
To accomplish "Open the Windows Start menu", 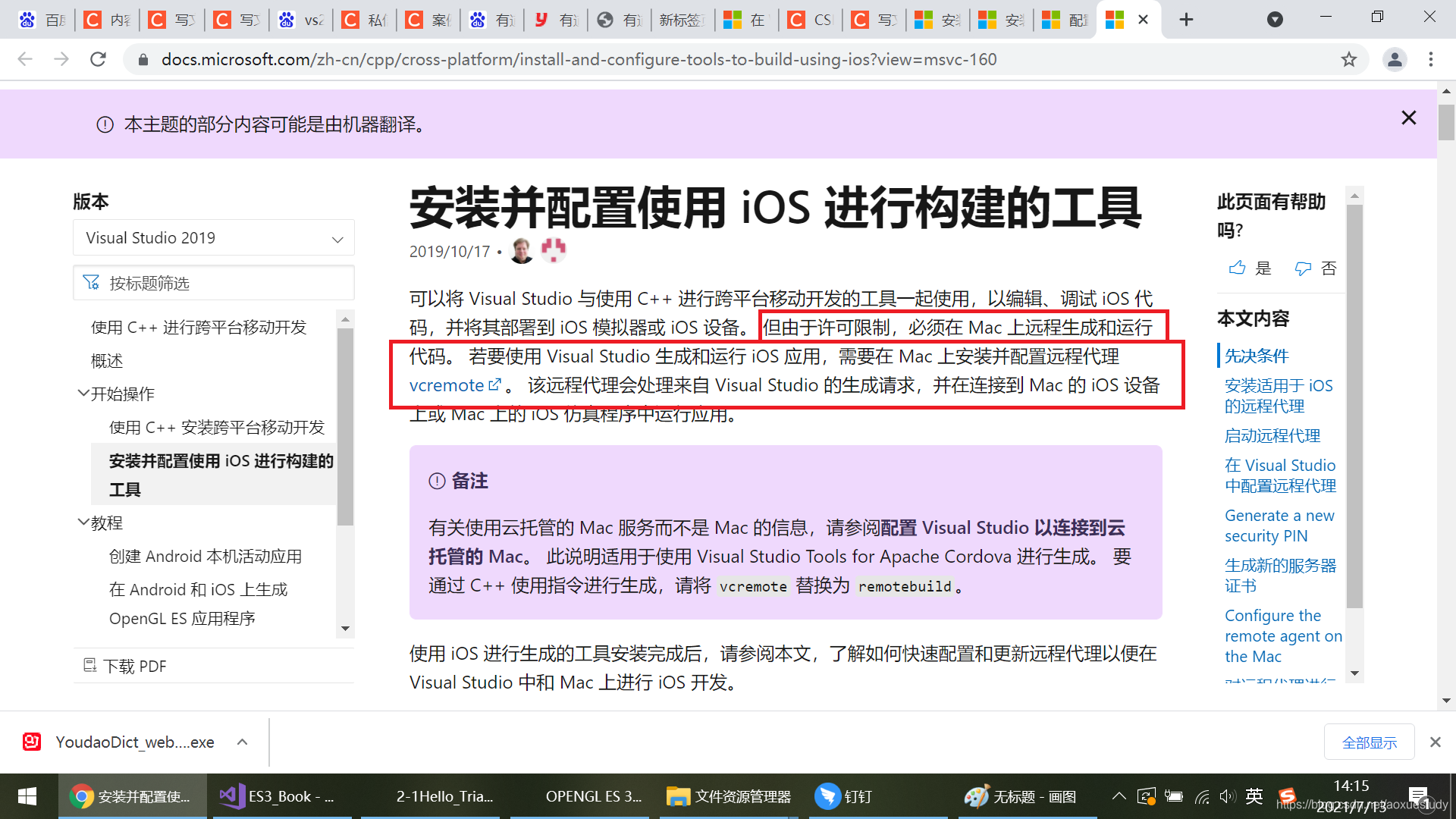I will click(x=27, y=796).
